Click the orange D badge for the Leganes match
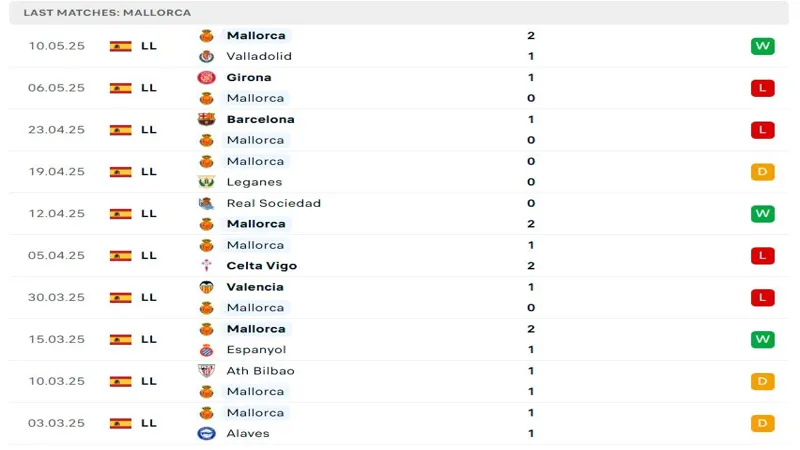The height and width of the screenshot is (450, 800). 763,172
